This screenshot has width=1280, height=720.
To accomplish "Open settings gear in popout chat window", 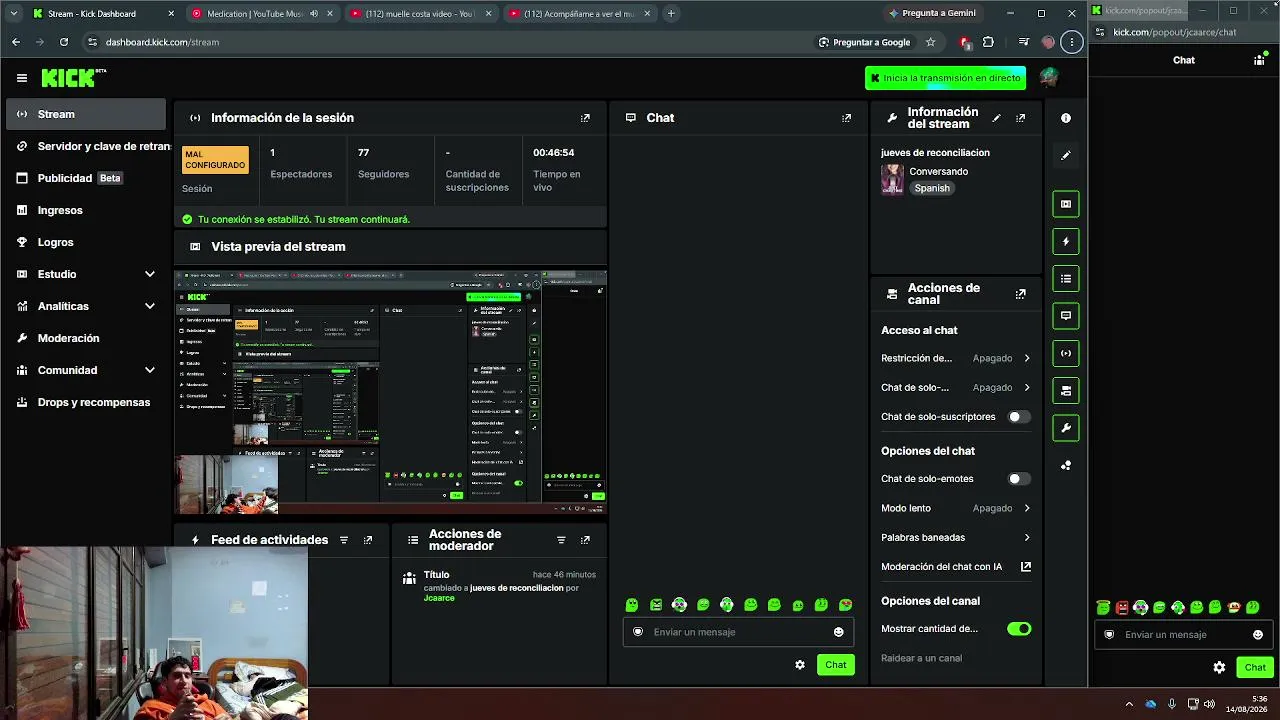I will point(1219,667).
